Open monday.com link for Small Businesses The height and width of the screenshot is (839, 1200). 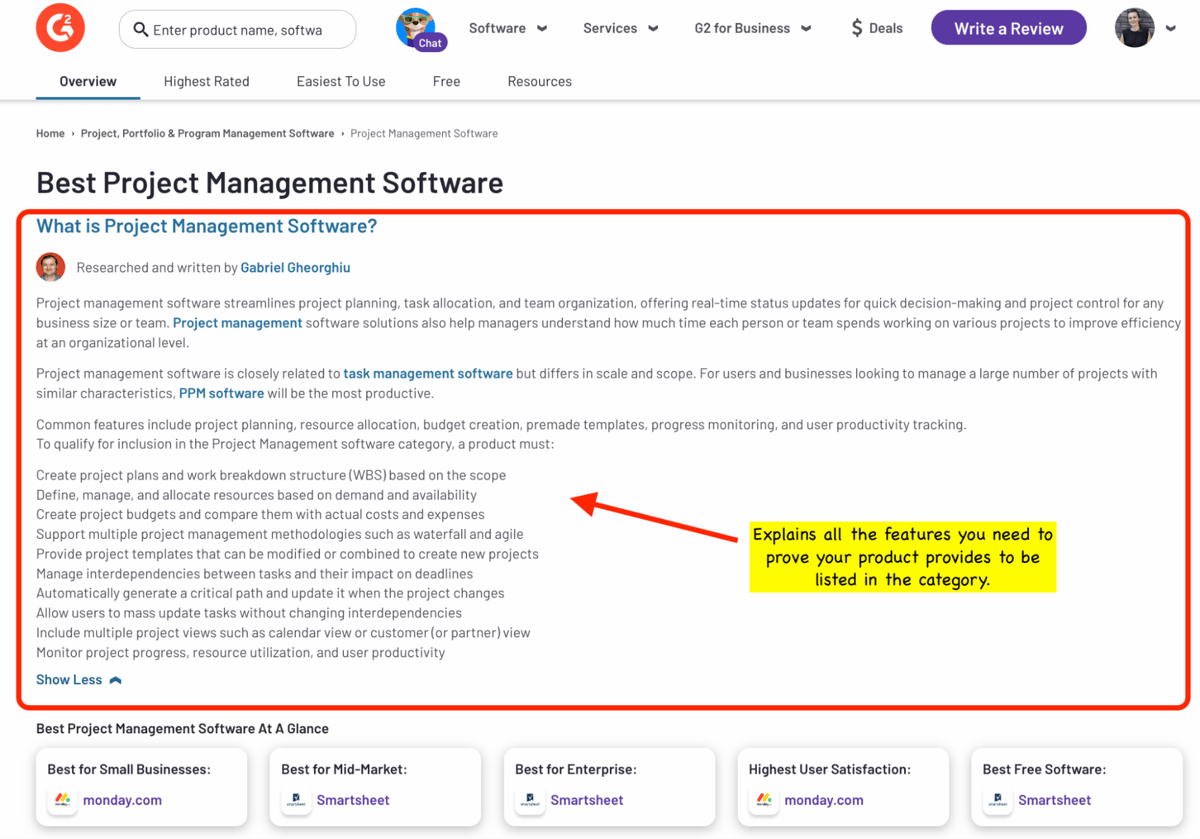tap(122, 800)
